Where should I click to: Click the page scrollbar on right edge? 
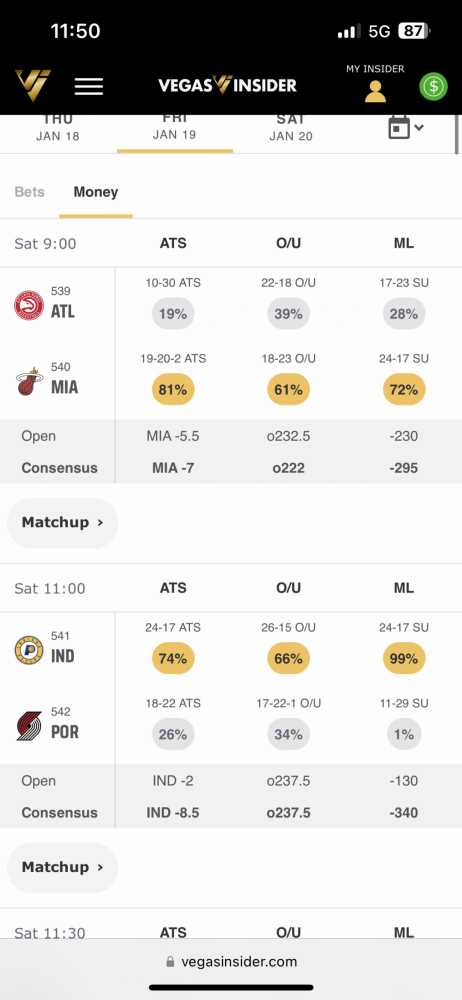coord(457,135)
